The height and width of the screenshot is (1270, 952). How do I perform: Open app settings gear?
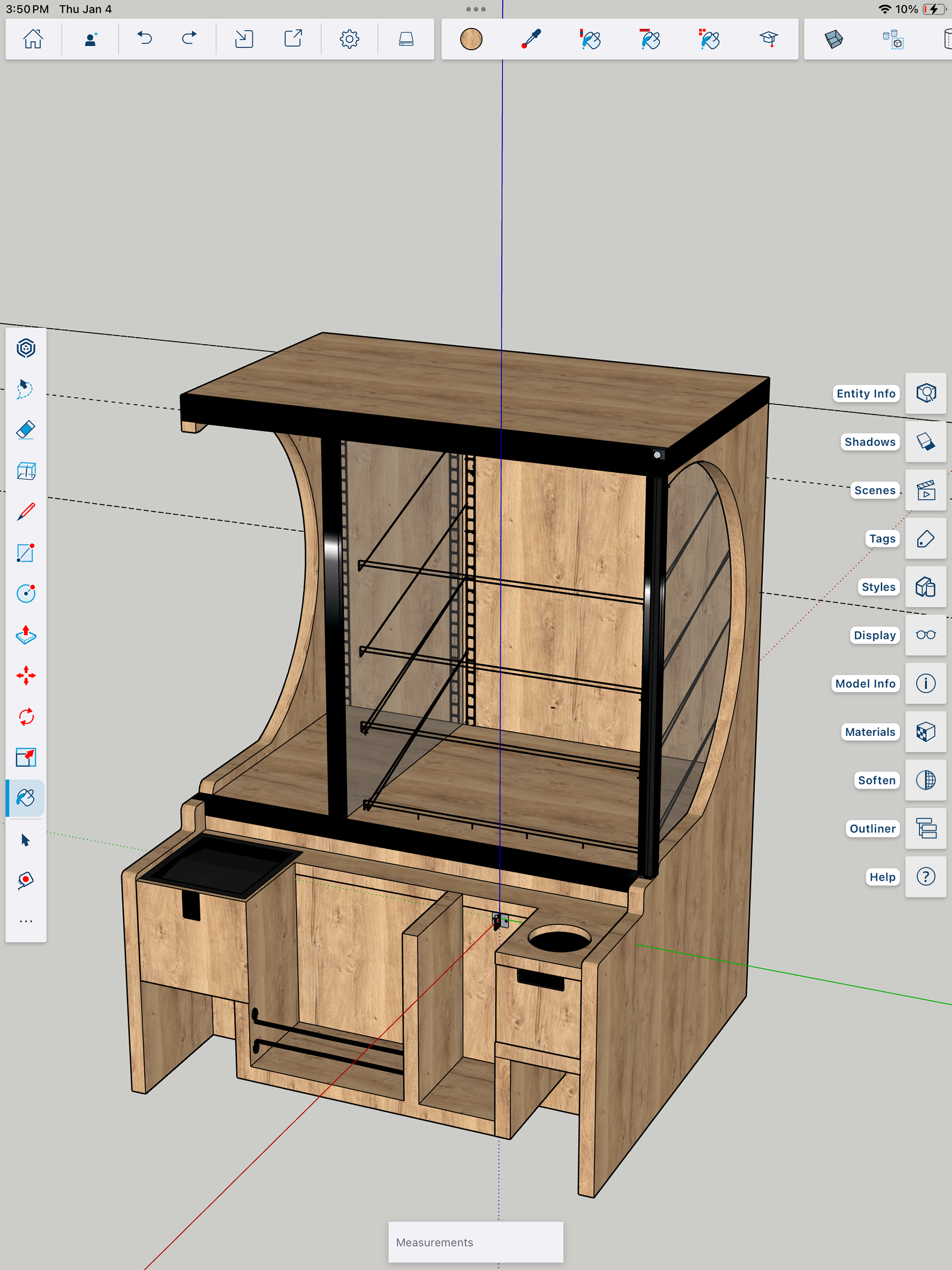349,39
